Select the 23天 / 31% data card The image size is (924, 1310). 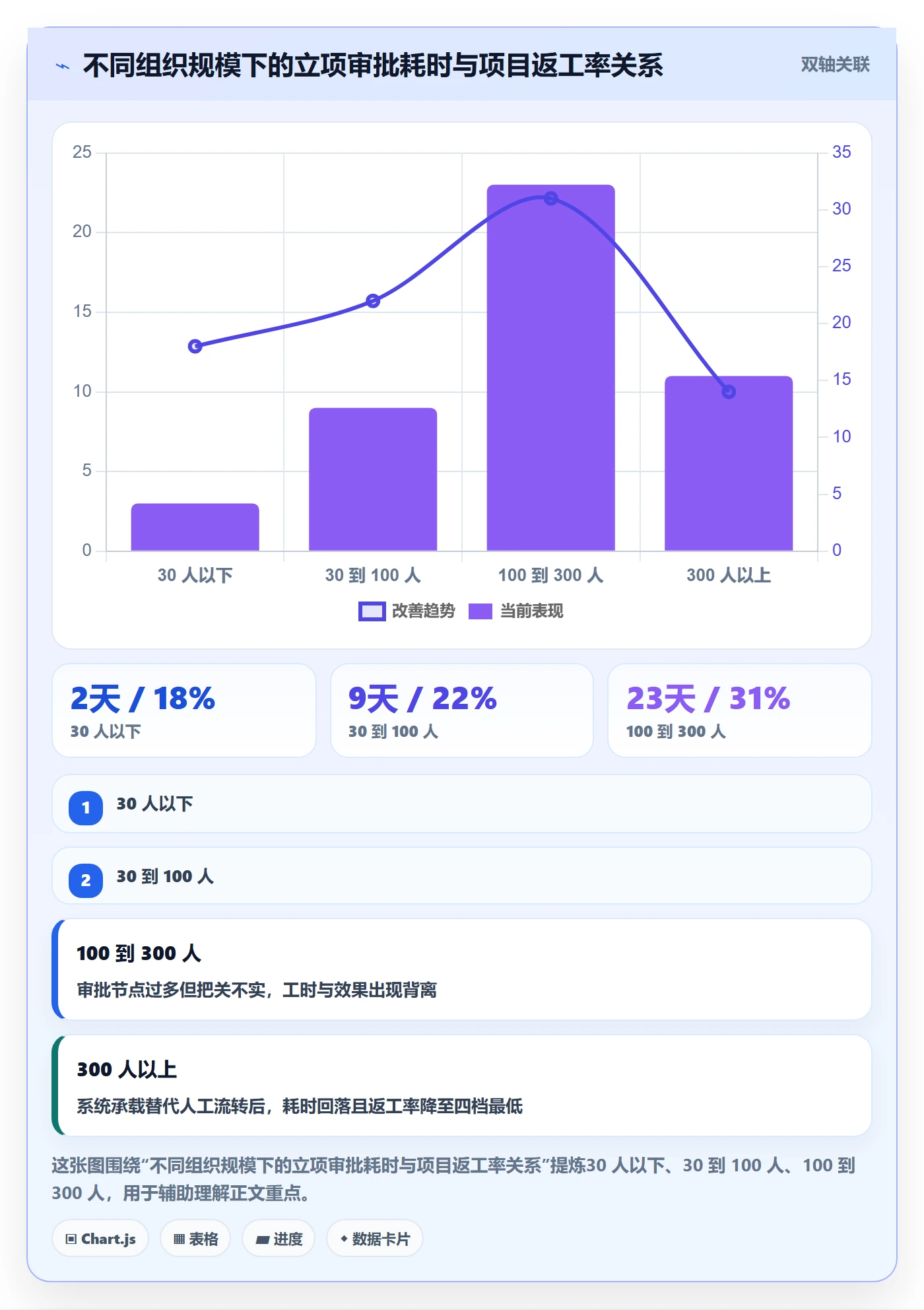[740, 710]
